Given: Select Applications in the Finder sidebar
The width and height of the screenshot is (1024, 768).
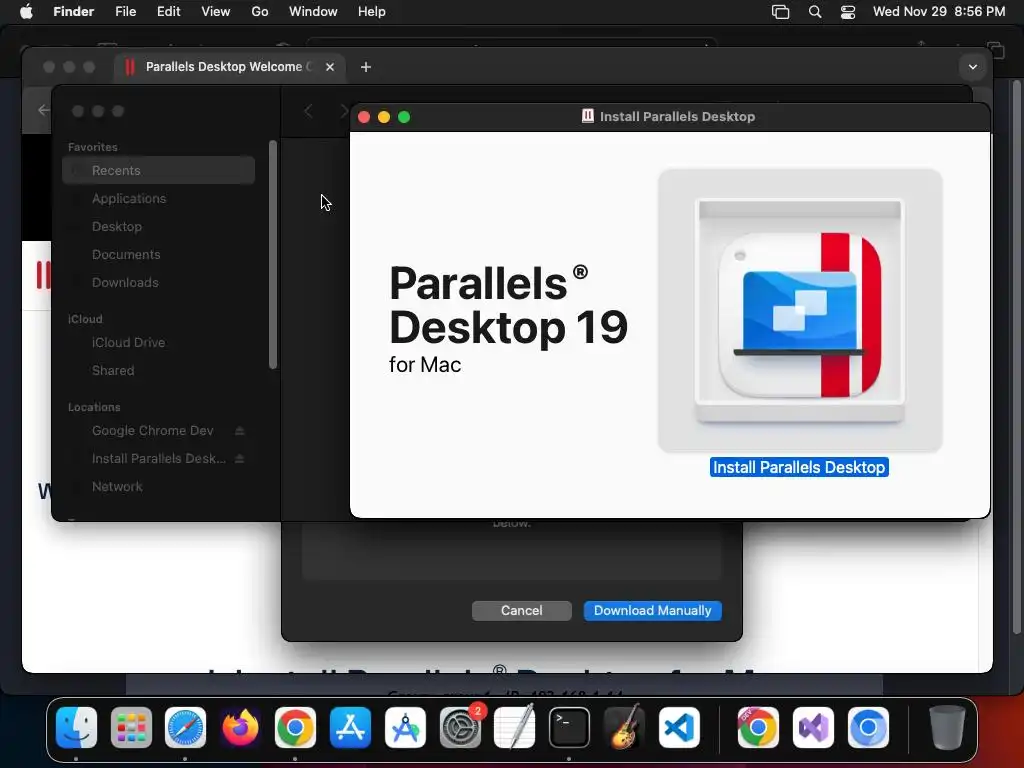Looking at the screenshot, I should [x=159, y=199].
